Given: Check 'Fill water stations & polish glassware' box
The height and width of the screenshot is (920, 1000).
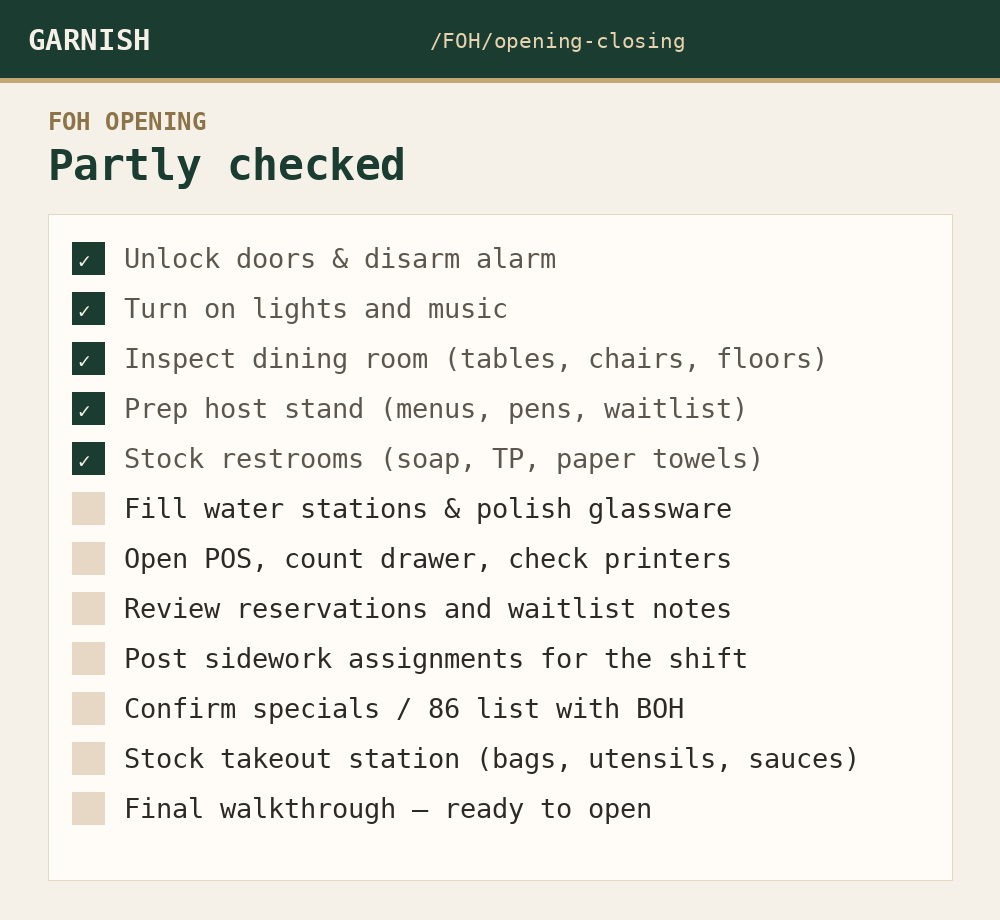Looking at the screenshot, I should point(88,508).
